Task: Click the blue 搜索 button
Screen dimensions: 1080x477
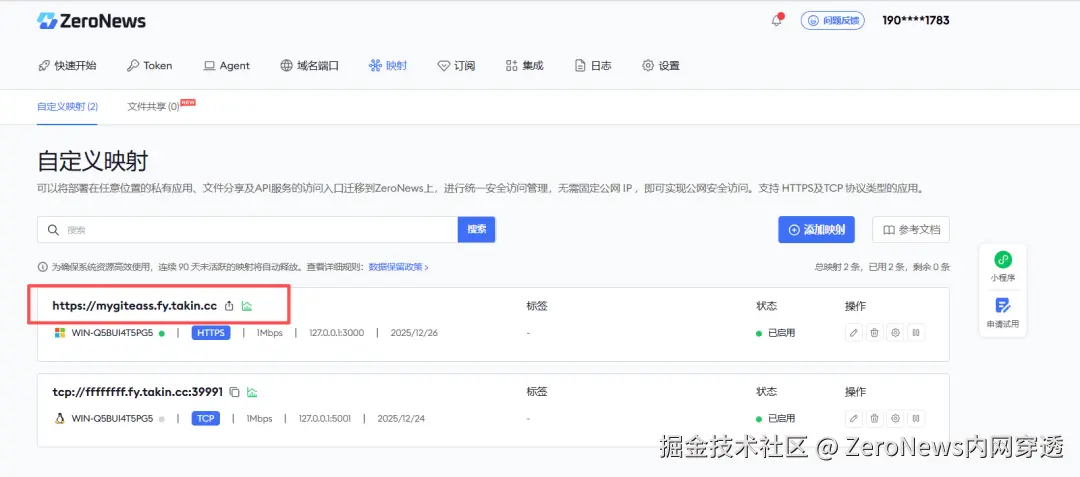Action: click(477, 230)
